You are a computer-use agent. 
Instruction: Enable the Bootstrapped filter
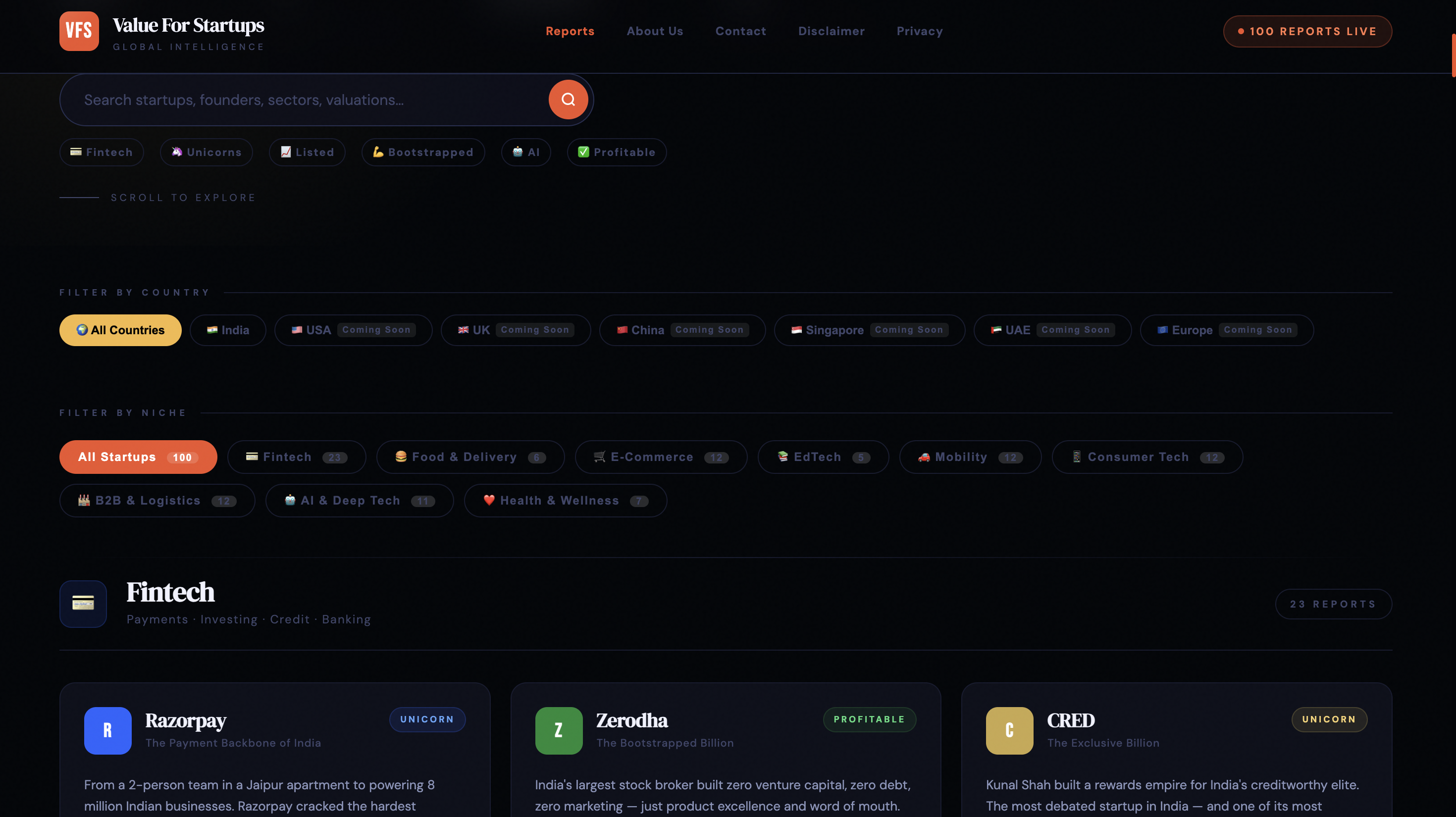click(x=423, y=152)
